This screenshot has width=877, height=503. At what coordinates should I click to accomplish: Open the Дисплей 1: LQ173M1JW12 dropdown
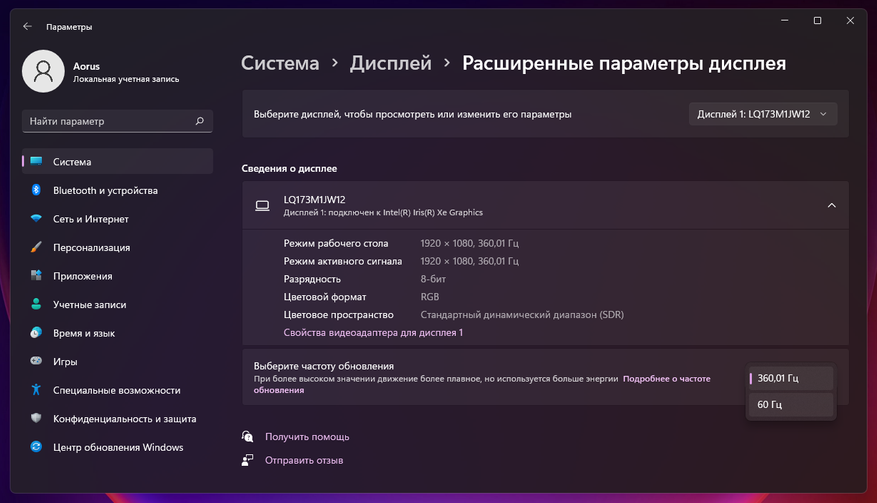click(763, 114)
